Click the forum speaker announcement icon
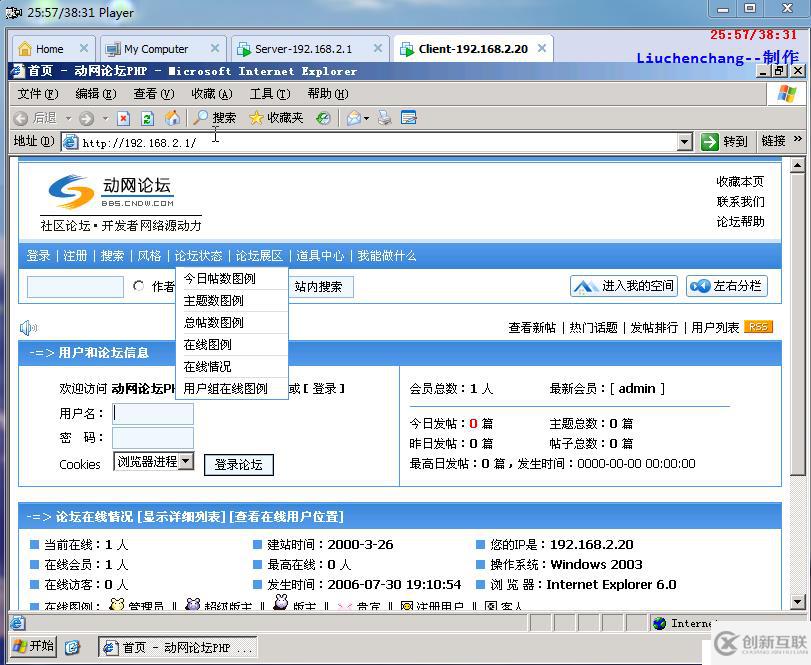Screen dimensions: 811x665 [28, 327]
